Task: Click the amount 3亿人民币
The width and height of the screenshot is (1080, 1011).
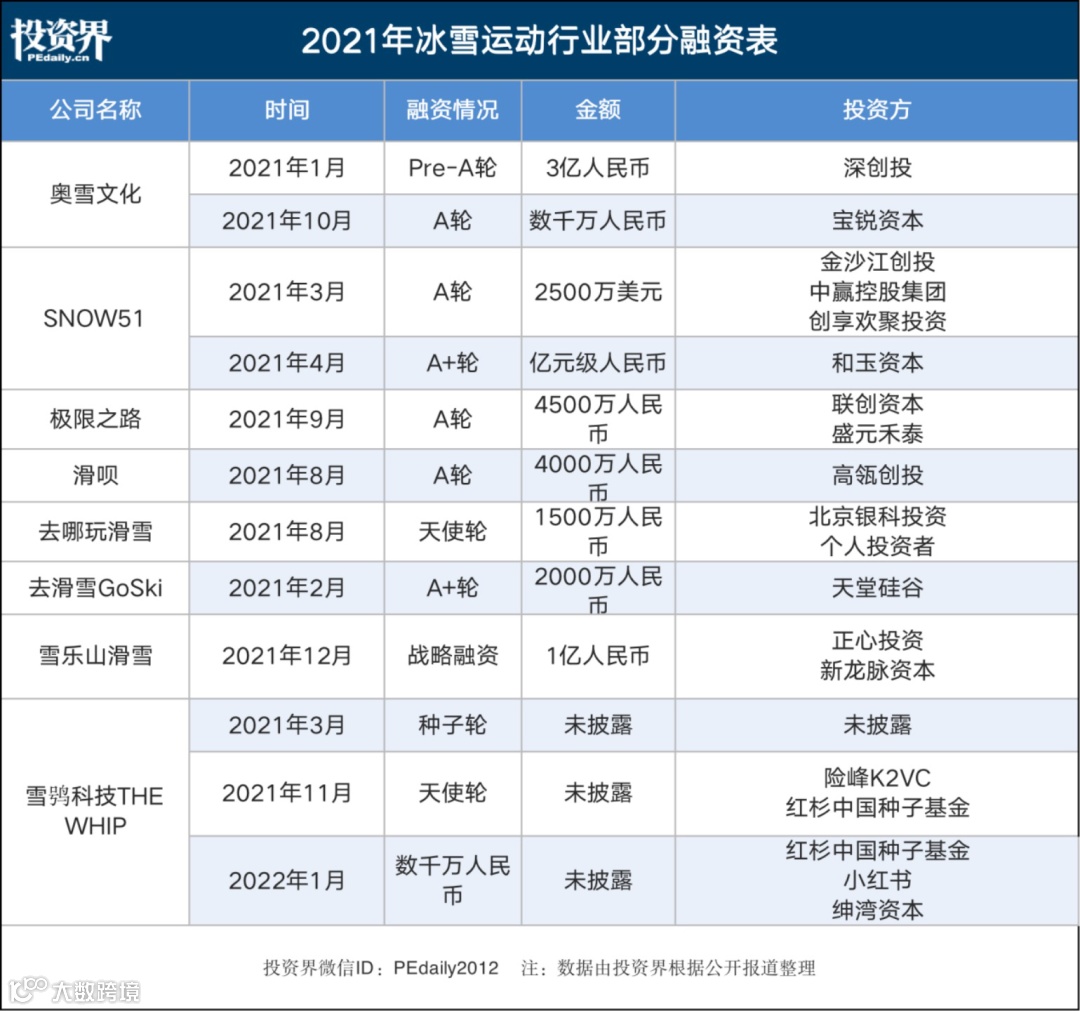Action: pos(598,168)
